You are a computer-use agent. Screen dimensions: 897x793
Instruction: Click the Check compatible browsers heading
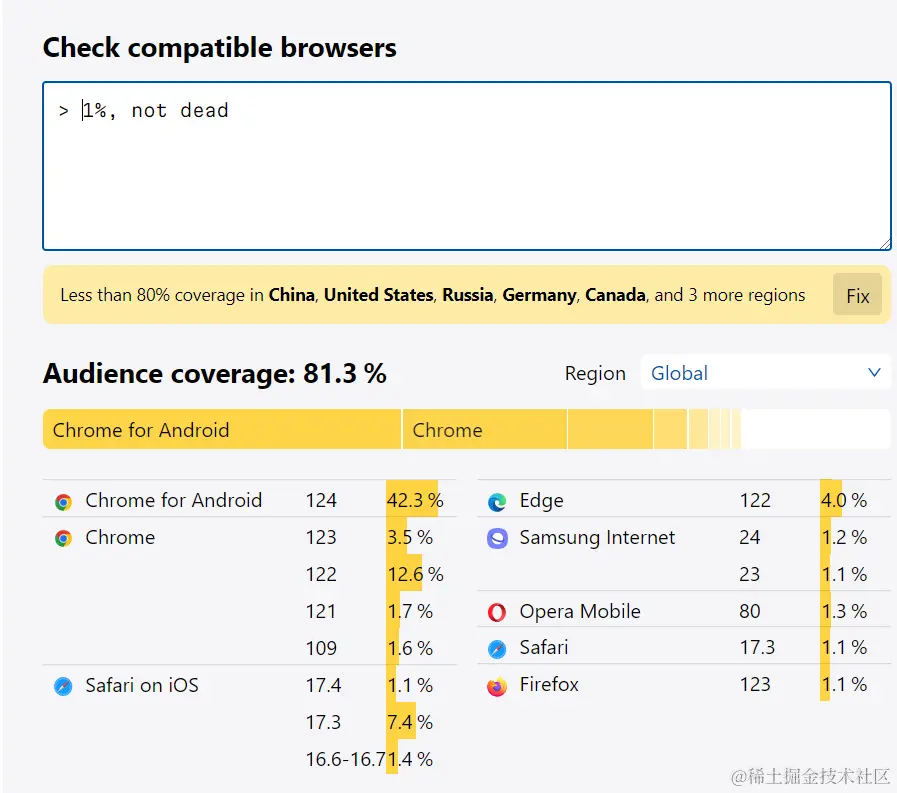coord(220,47)
